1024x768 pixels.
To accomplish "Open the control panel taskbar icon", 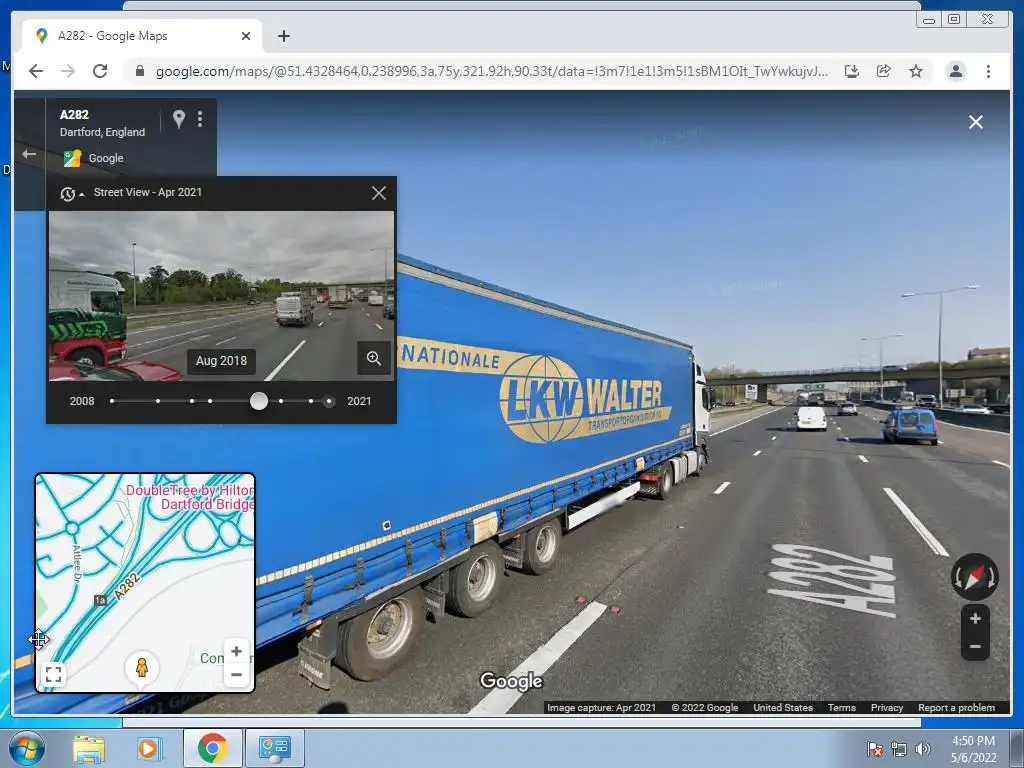I will (274, 748).
